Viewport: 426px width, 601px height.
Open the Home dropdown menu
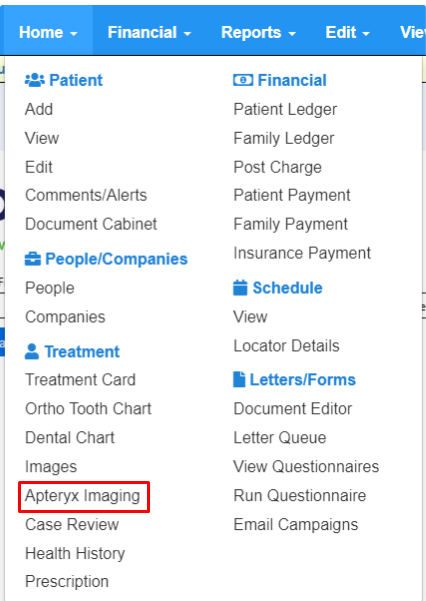pyautogui.click(x=48, y=32)
